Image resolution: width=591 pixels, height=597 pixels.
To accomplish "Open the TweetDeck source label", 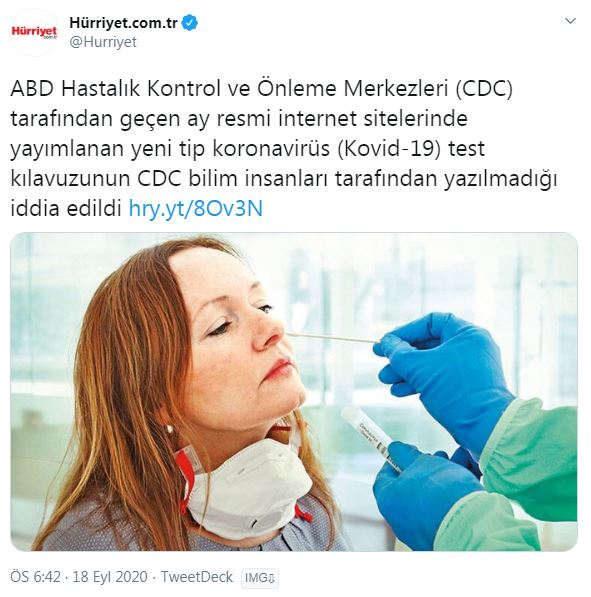I will pos(197,577).
